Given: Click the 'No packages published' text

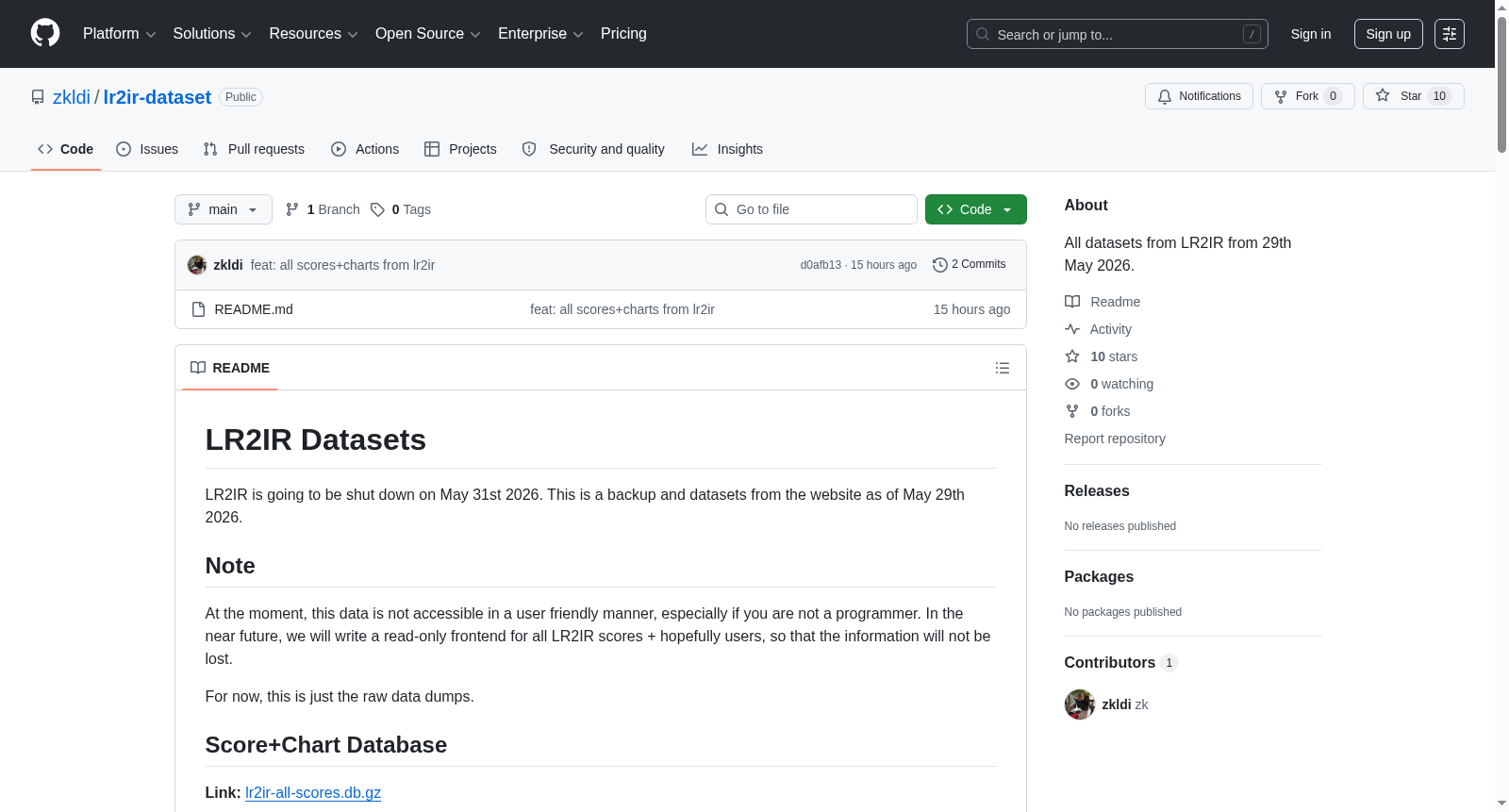Looking at the screenshot, I should click(1123, 612).
